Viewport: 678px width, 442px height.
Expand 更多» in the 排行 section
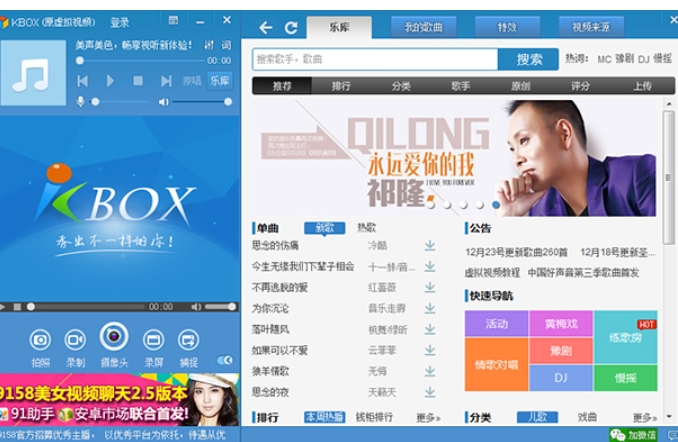pos(428,418)
